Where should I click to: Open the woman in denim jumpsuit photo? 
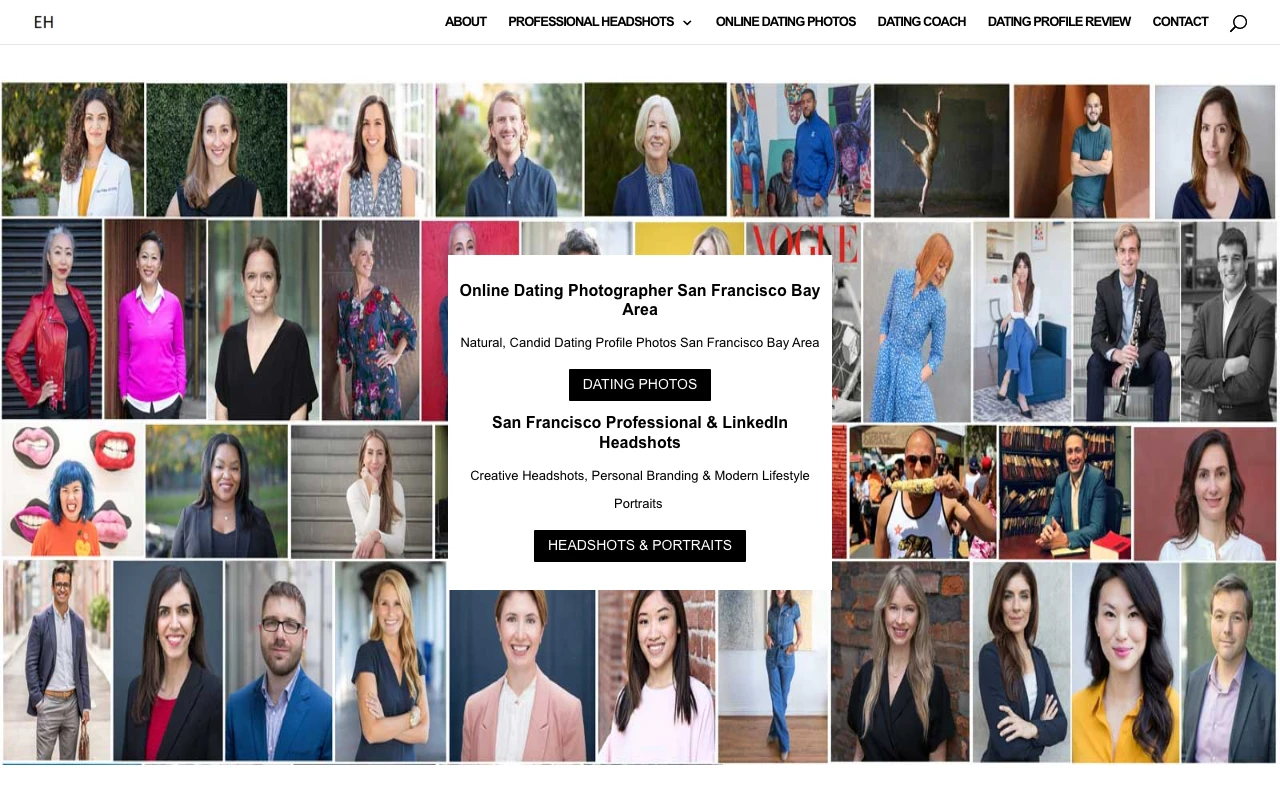coord(773,676)
